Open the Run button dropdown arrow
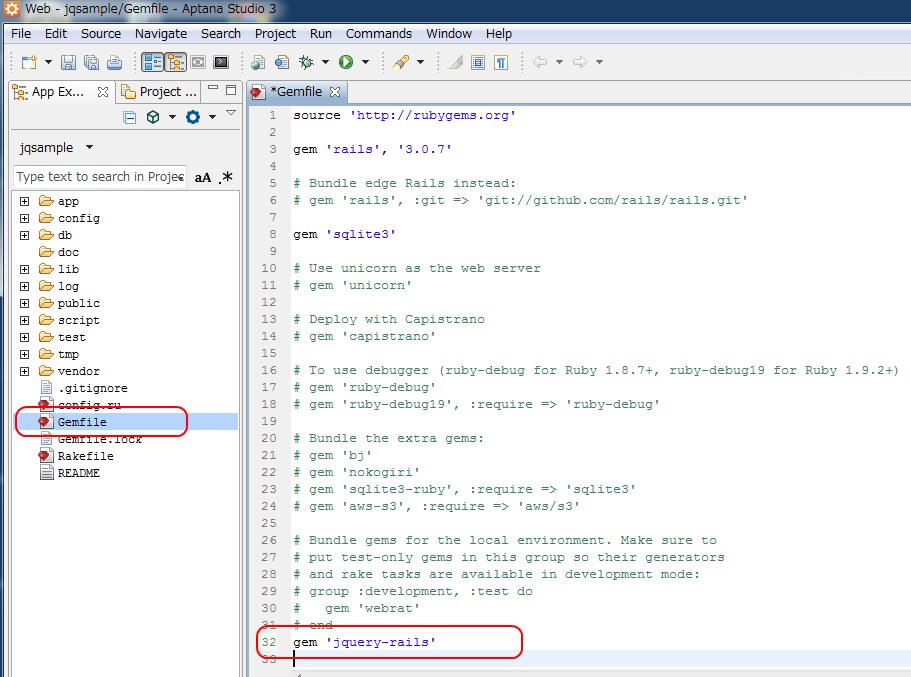 click(x=365, y=62)
